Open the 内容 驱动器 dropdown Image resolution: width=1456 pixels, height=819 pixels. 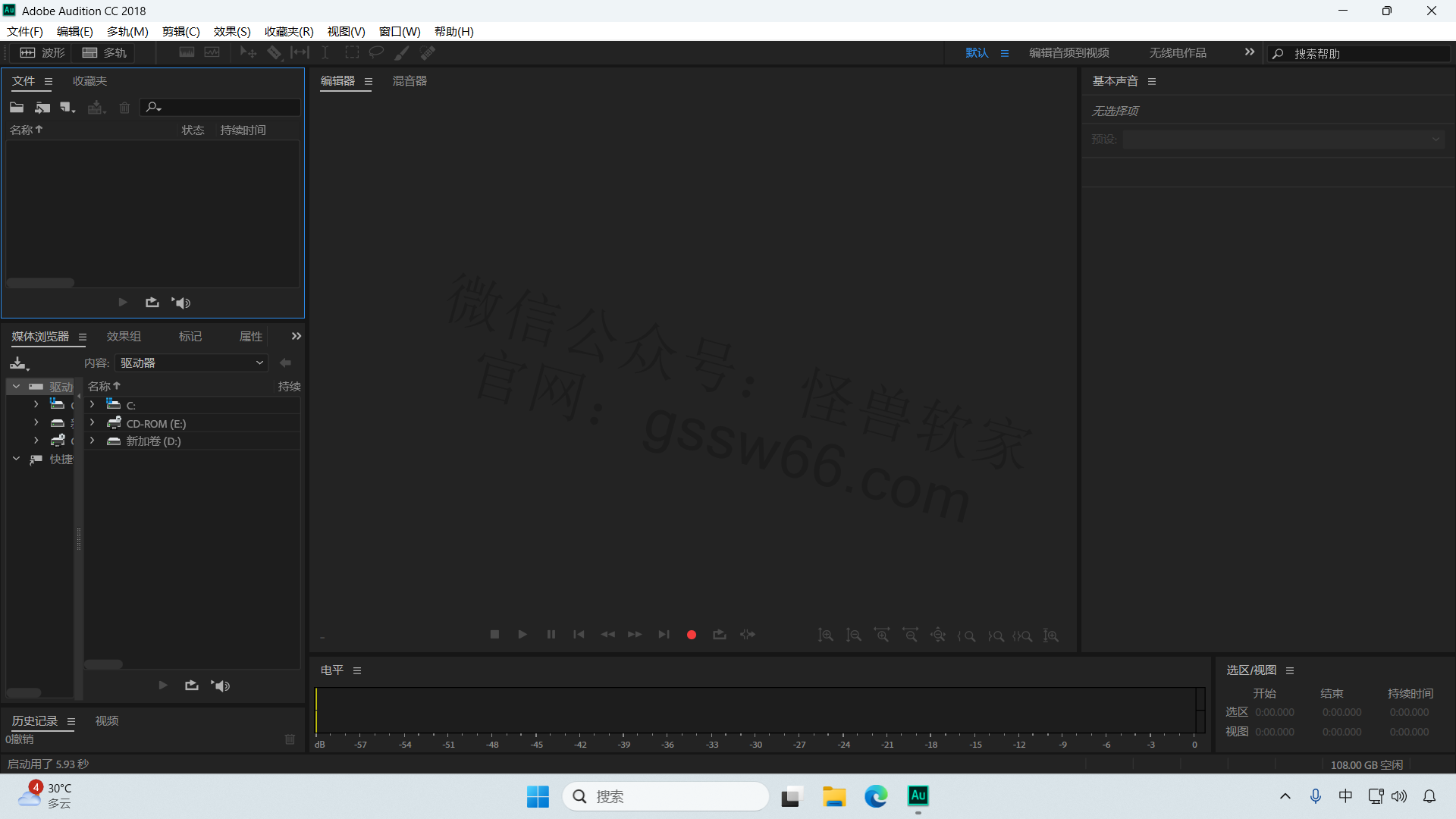point(192,363)
